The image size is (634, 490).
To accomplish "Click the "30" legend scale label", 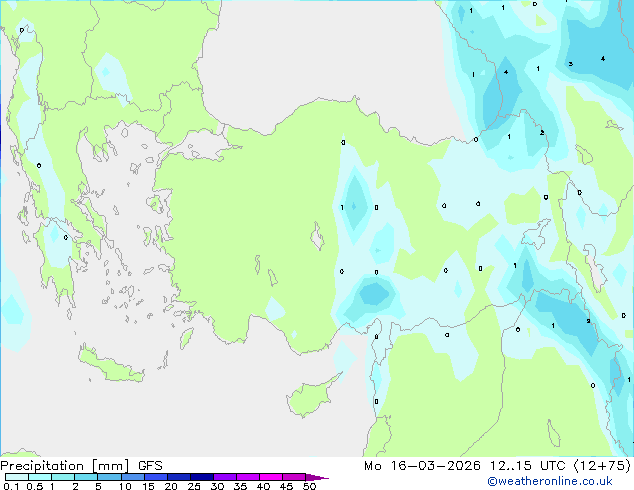I will (217, 486).
